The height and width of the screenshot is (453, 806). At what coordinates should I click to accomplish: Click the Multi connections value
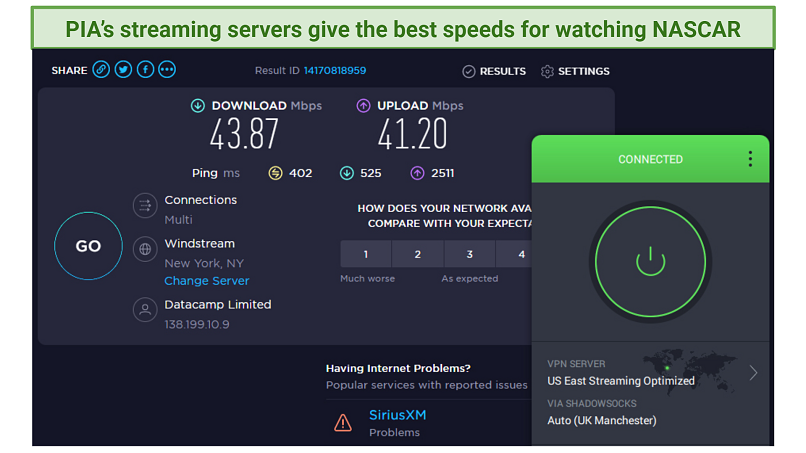178,220
